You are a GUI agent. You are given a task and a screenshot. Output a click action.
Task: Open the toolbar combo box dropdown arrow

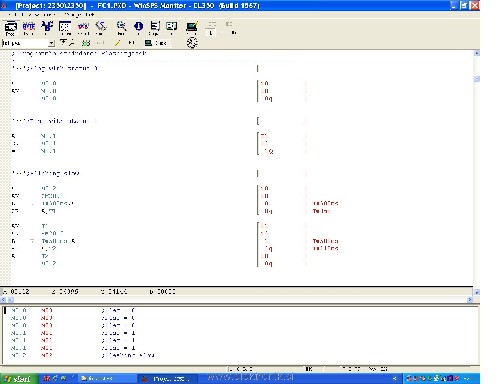tap(51, 43)
